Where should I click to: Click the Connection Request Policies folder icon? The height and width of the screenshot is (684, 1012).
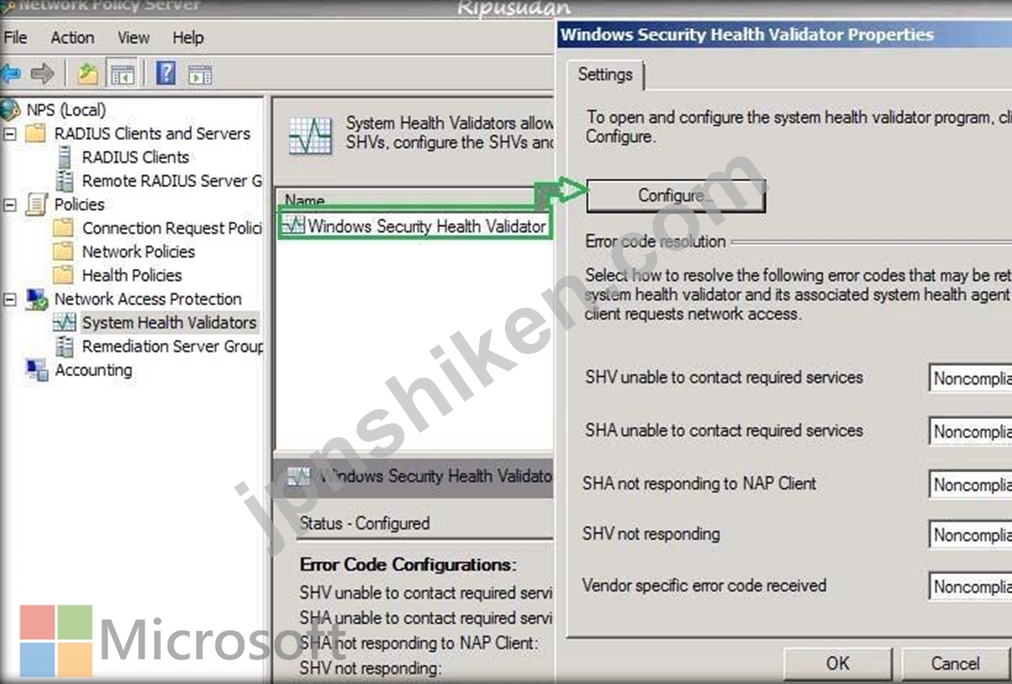[63, 228]
